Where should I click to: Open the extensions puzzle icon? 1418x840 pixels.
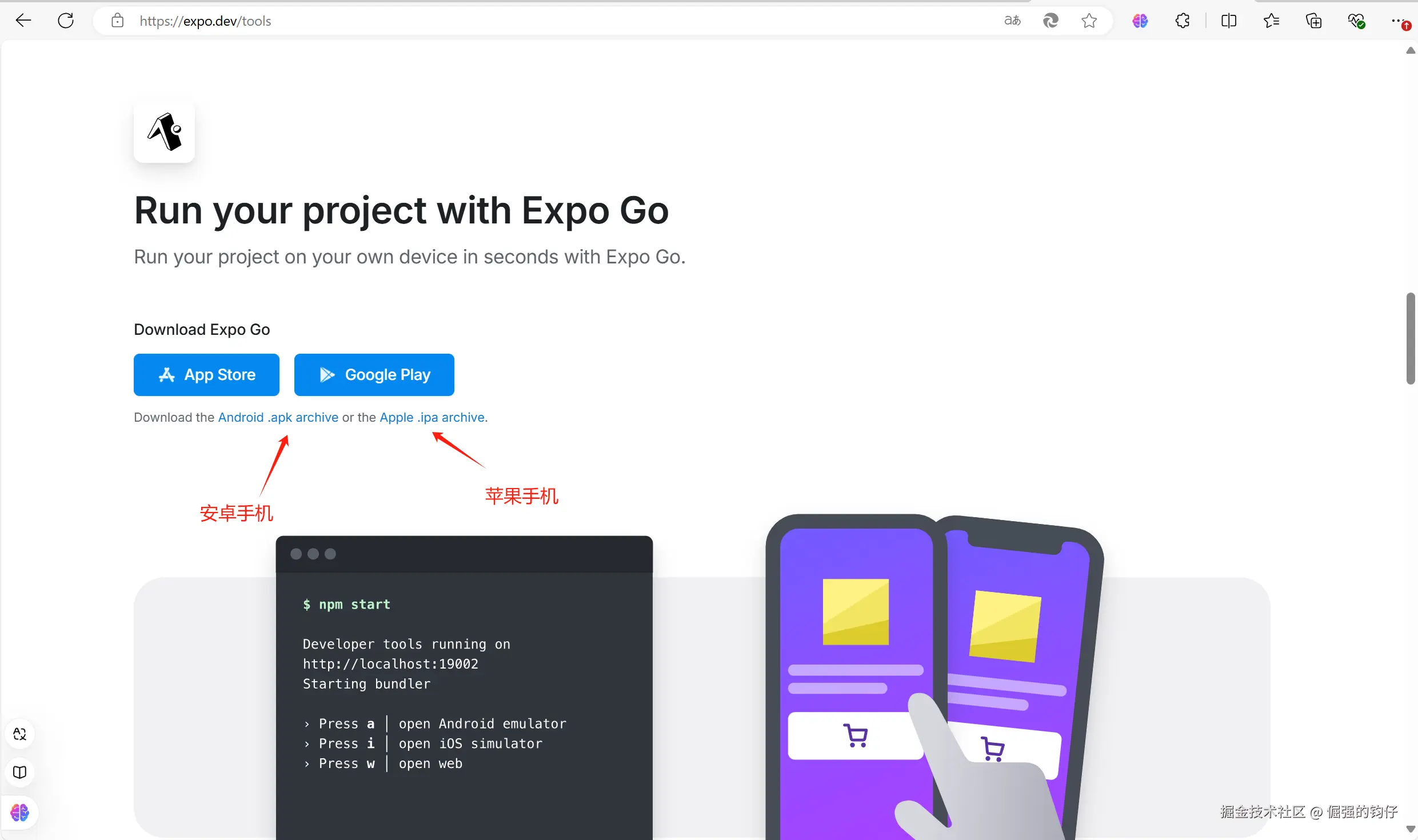pos(1183,21)
